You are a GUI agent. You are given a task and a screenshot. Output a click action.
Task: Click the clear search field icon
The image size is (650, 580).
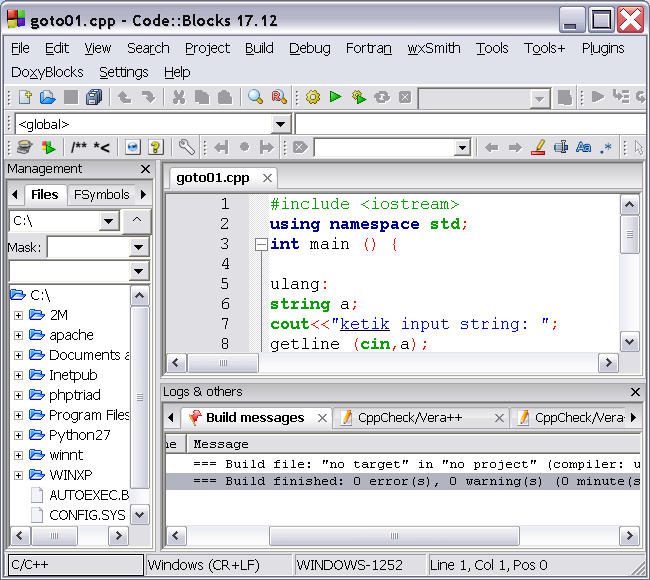300,147
